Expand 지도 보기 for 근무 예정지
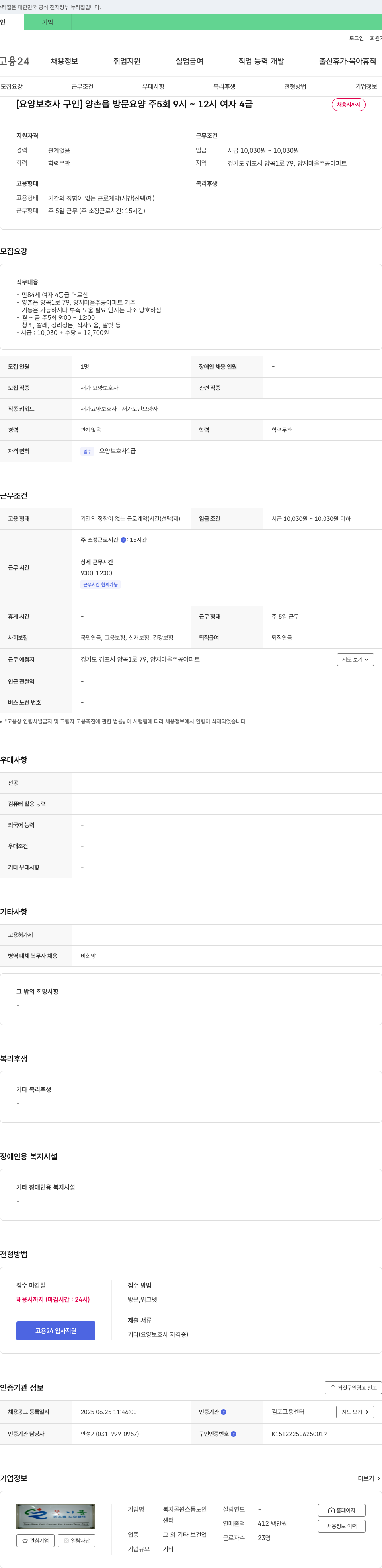382x1568 pixels. 355,660
